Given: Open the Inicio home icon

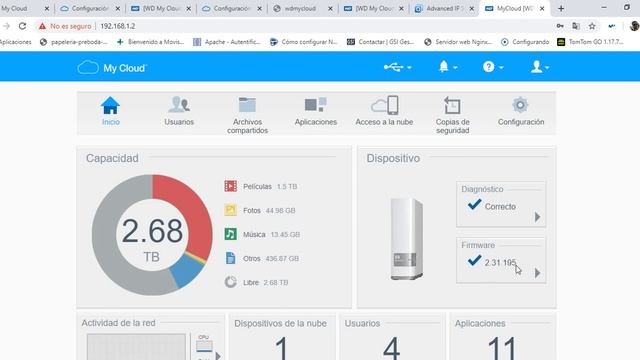Looking at the screenshot, I should [x=110, y=105].
